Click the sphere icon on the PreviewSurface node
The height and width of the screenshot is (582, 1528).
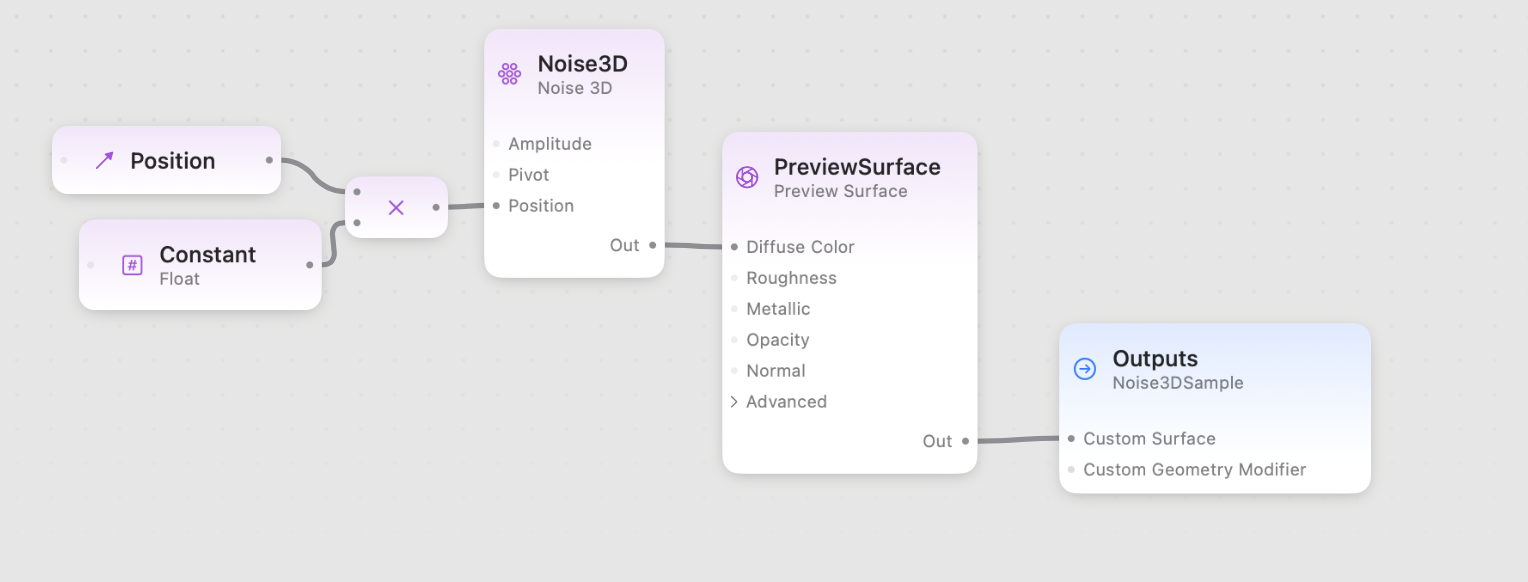pyautogui.click(x=746, y=177)
